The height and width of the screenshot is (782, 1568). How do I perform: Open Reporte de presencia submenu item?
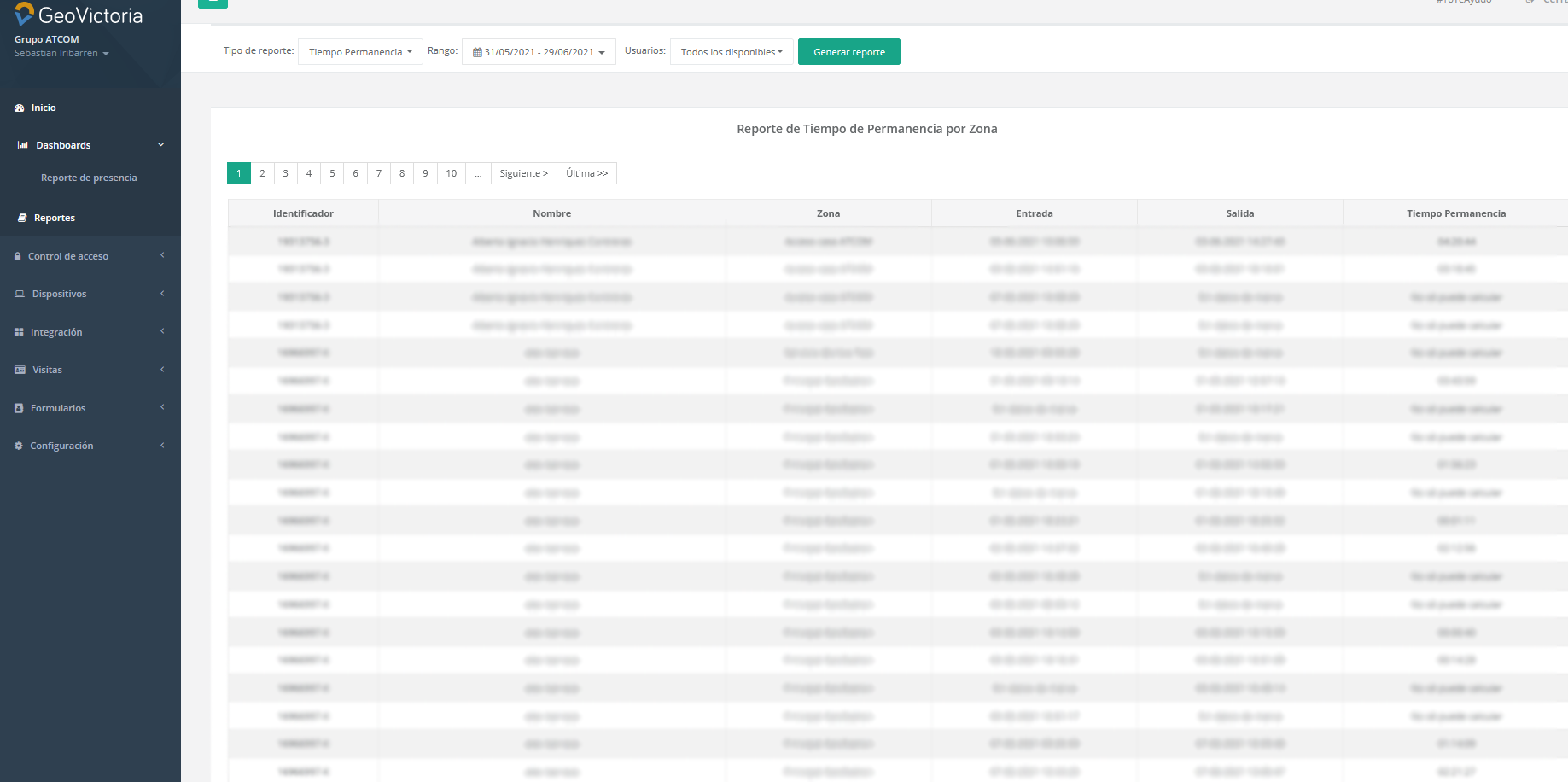pos(89,178)
